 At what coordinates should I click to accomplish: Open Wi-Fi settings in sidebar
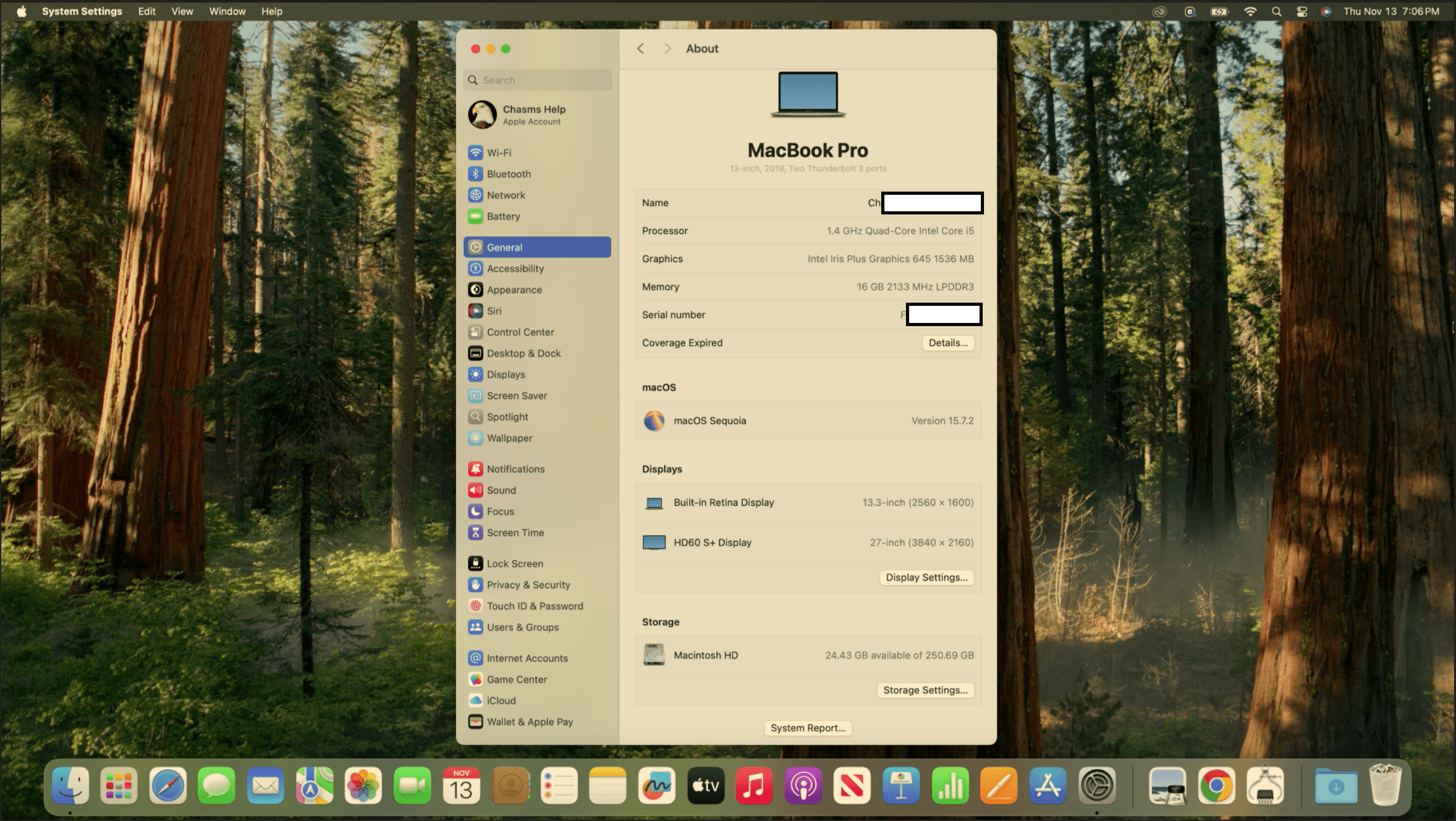tap(499, 153)
